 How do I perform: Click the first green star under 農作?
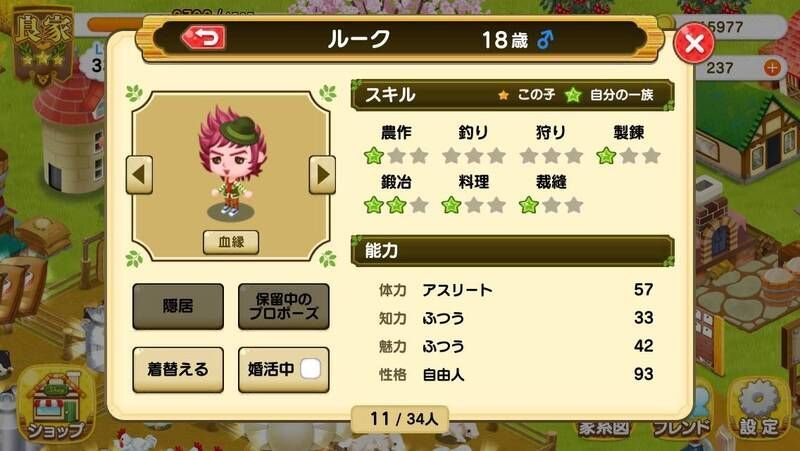373,156
